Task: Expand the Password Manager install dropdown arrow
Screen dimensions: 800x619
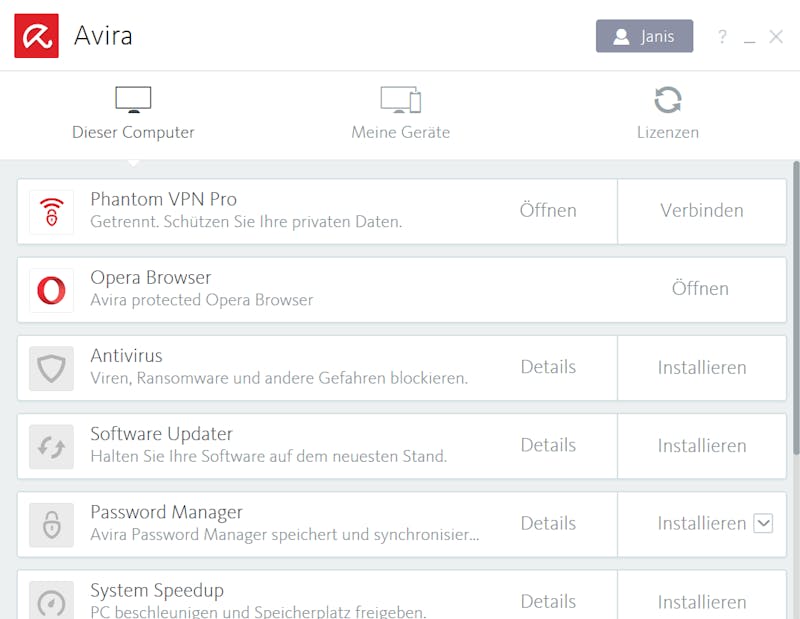Action: pos(763,523)
